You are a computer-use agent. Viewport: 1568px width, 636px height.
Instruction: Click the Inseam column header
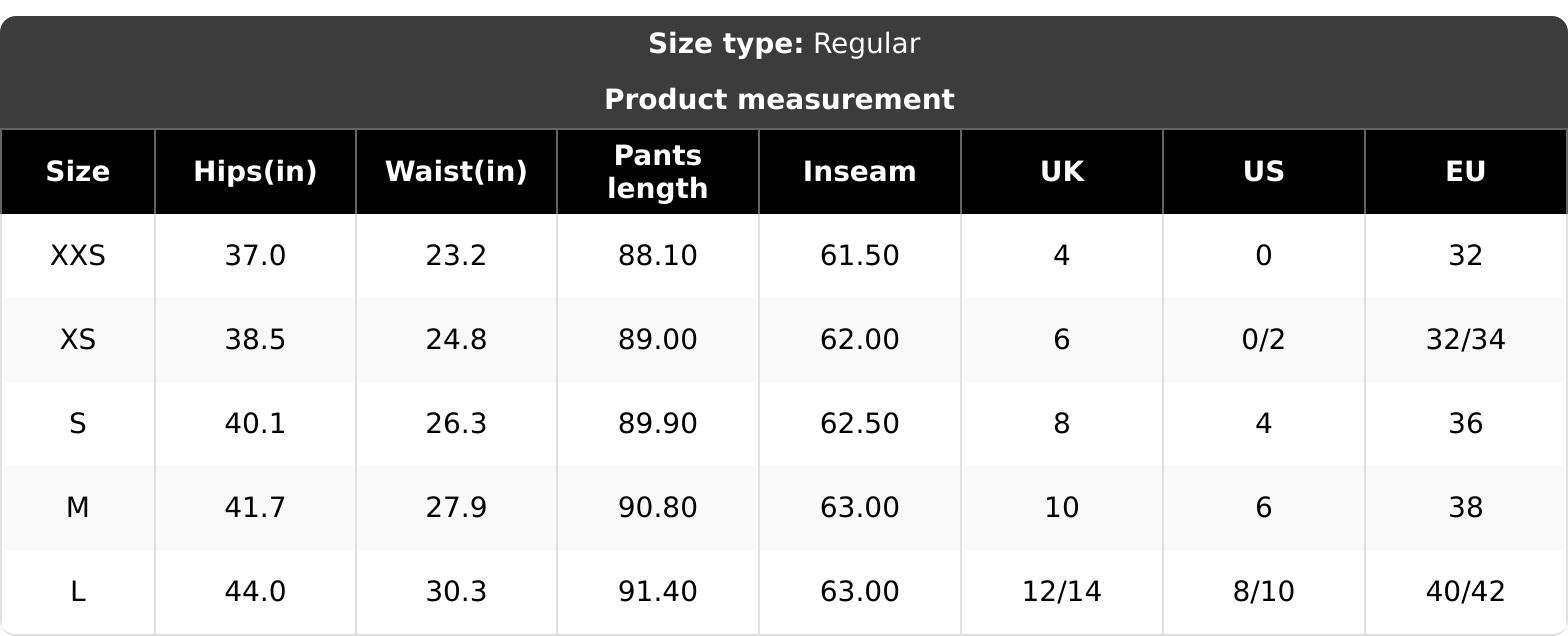[x=860, y=172]
